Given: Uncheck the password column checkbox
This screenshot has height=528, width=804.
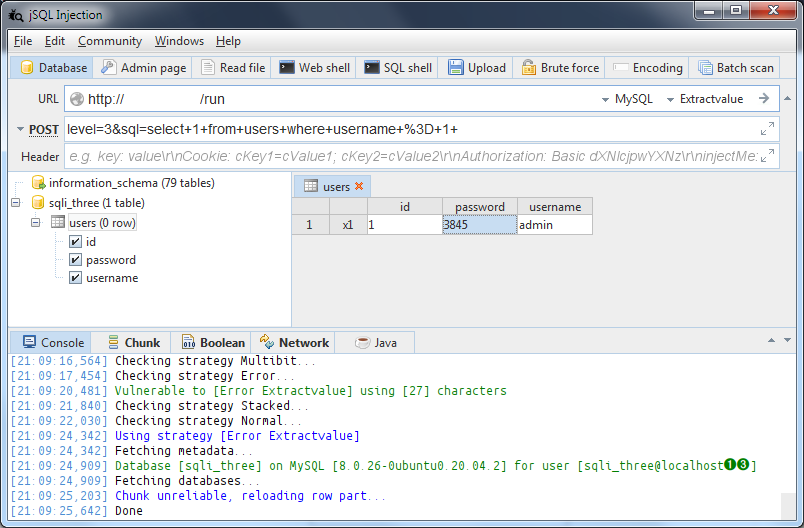Looking at the screenshot, I should pyautogui.click(x=75, y=260).
